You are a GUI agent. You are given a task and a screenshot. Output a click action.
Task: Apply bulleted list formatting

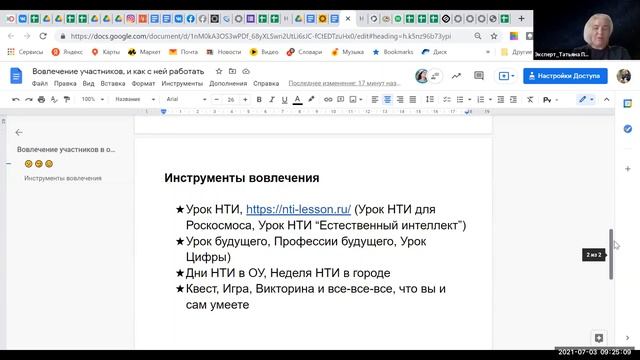460,100
